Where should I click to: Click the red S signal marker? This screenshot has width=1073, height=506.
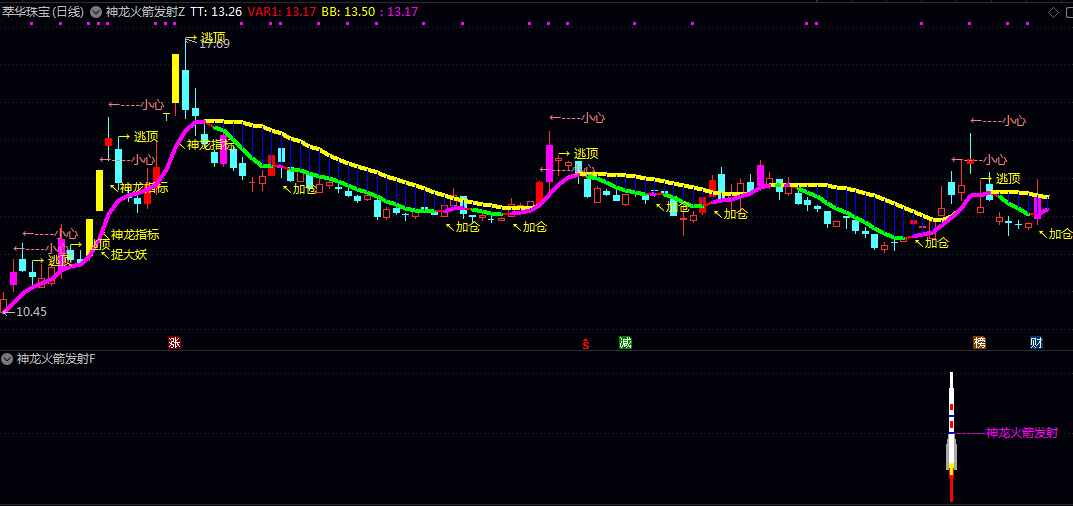point(585,344)
